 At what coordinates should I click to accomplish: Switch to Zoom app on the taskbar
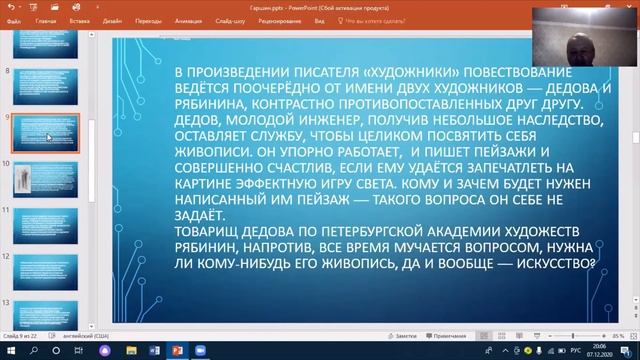click(x=200, y=351)
